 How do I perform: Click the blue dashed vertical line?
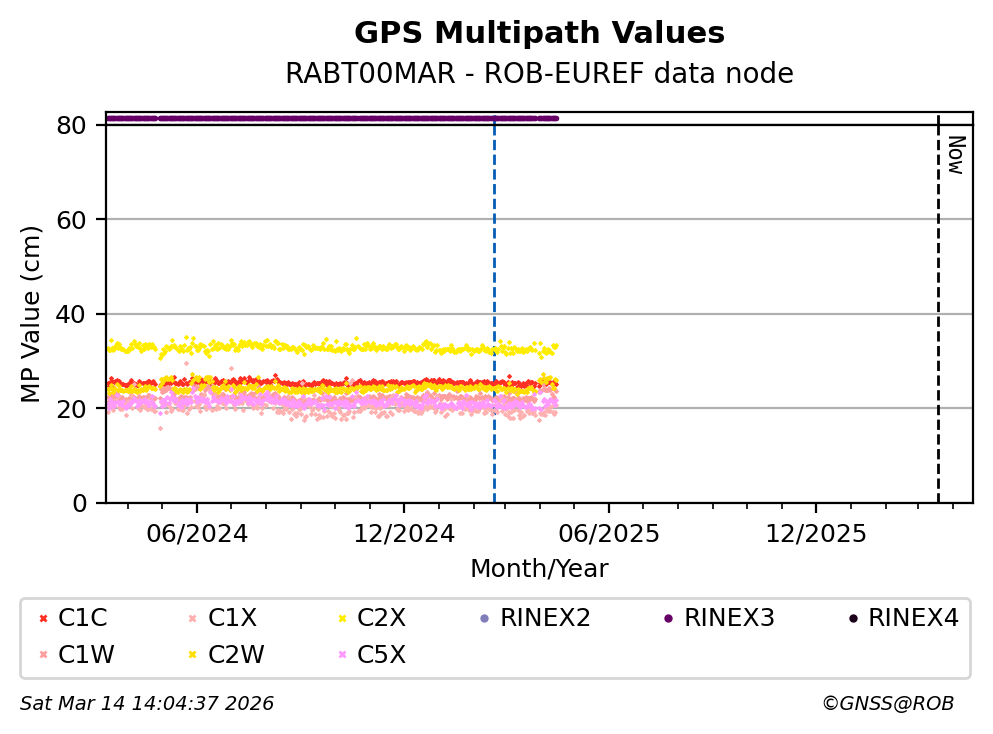click(494, 300)
